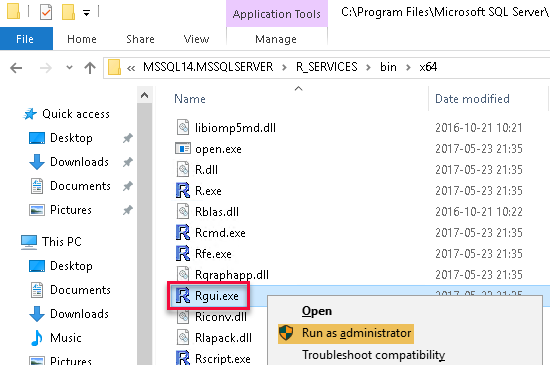The image size is (550, 365).
Task: Sort files by Name column
Action: point(190,99)
